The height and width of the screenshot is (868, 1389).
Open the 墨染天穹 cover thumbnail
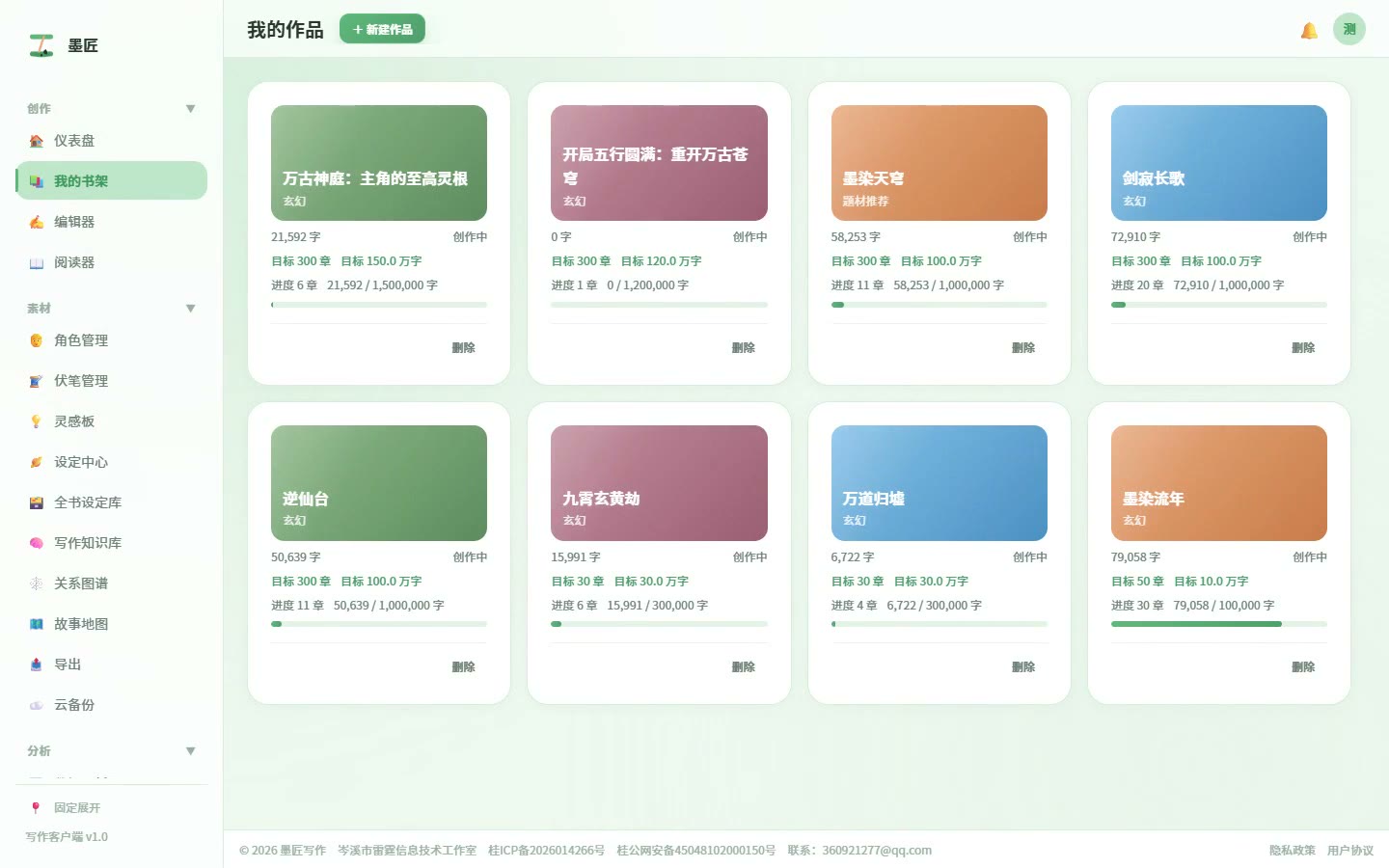[940, 163]
